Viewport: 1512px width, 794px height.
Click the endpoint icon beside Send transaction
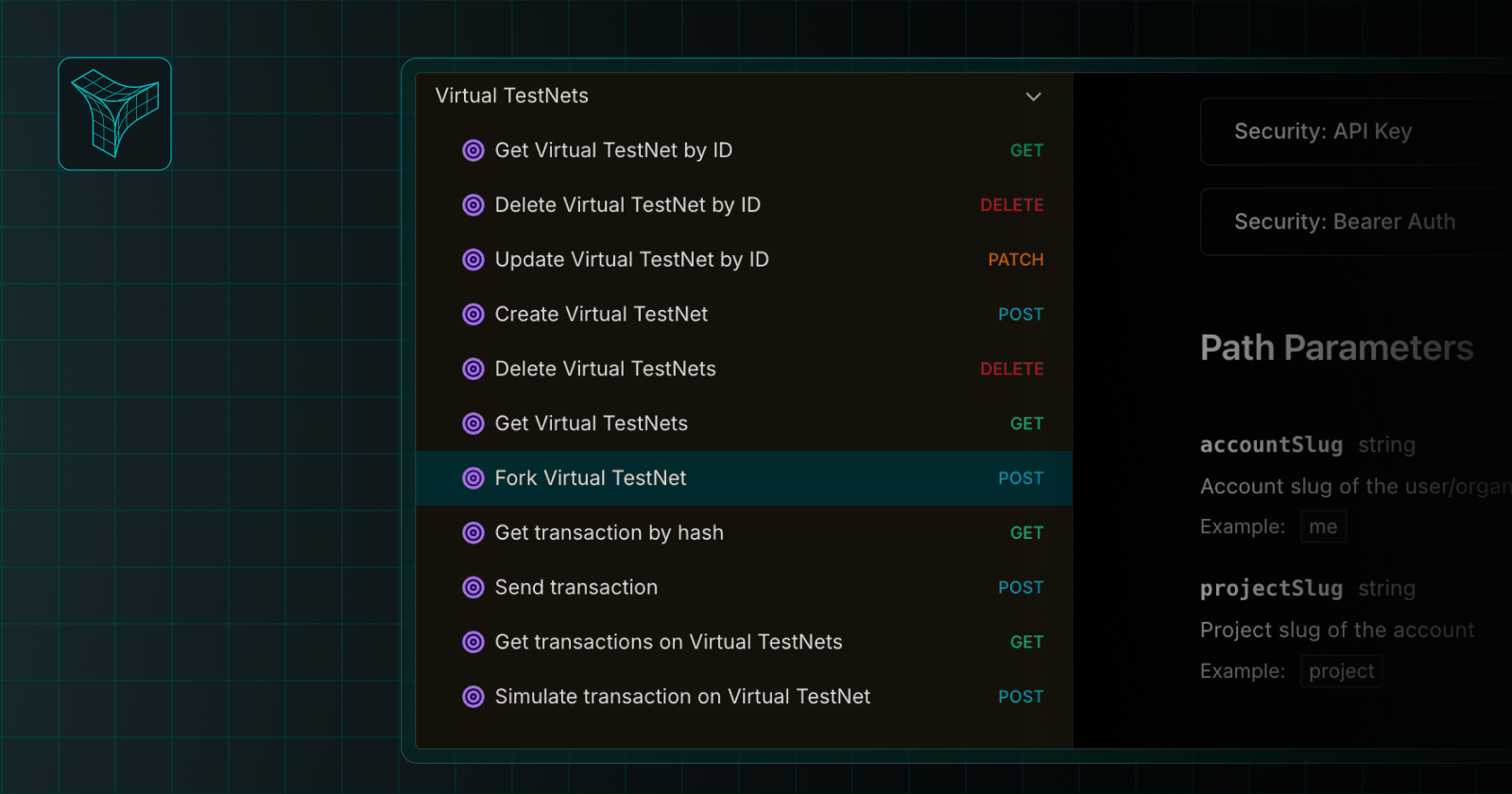pyautogui.click(x=473, y=587)
